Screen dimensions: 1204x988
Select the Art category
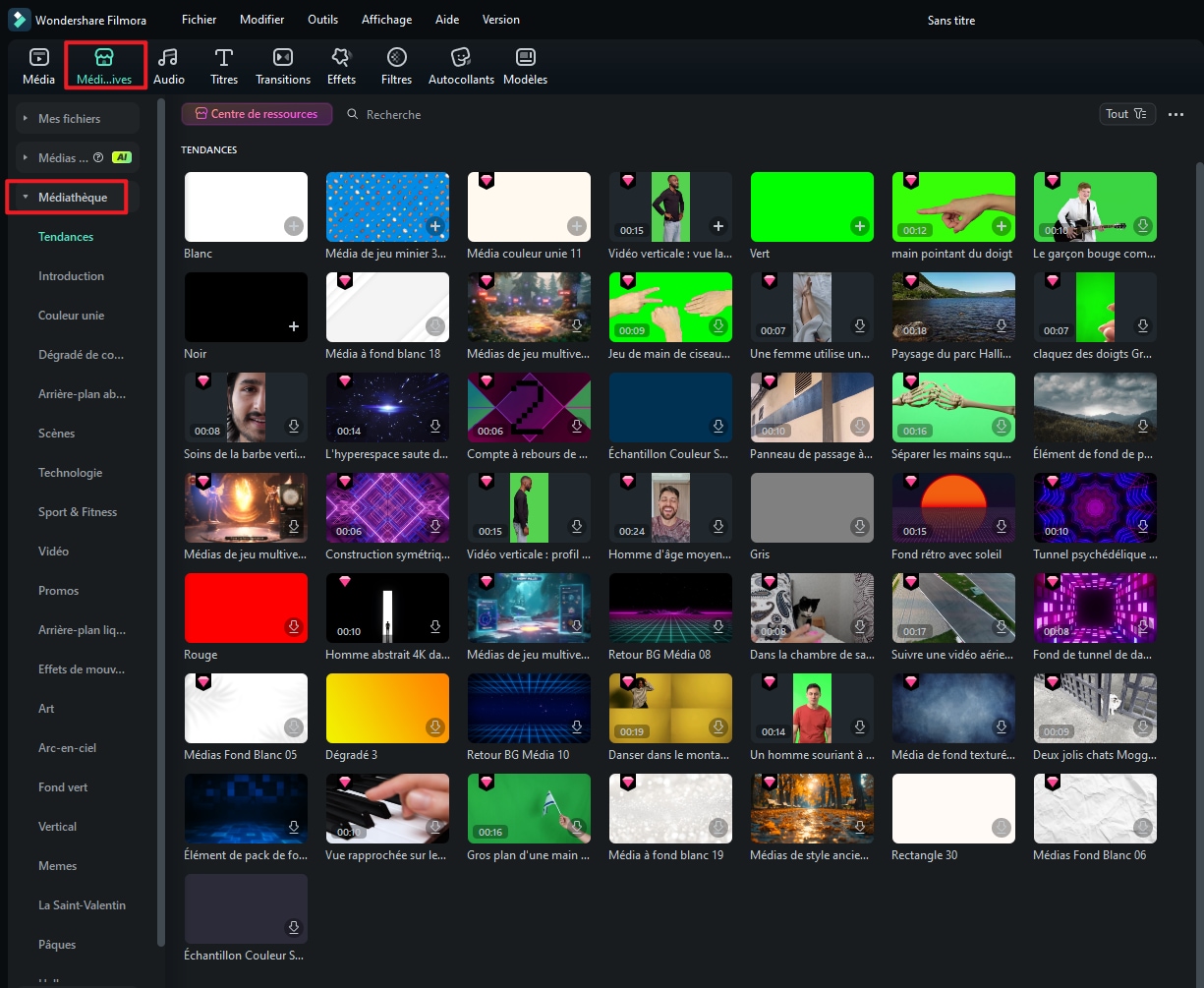(x=46, y=709)
